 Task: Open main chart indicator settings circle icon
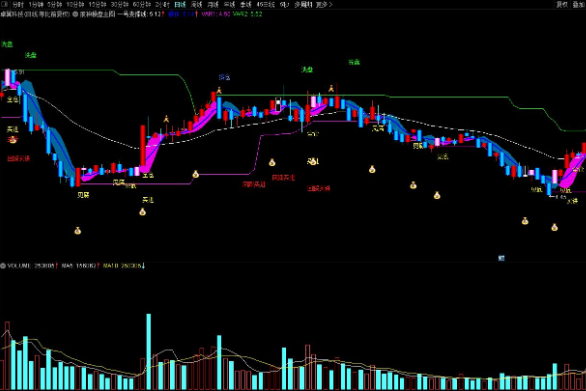75,14
